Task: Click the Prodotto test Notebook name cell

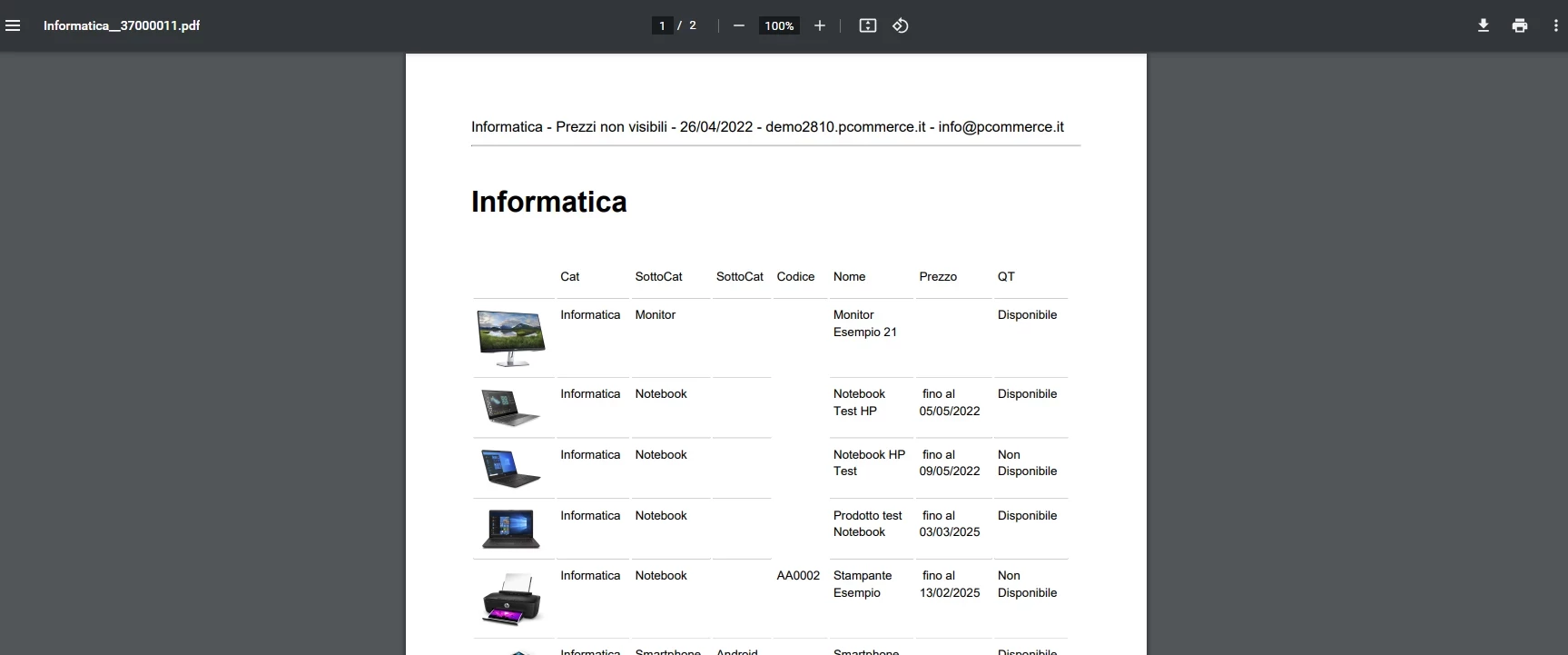Action: (x=868, y=523)
